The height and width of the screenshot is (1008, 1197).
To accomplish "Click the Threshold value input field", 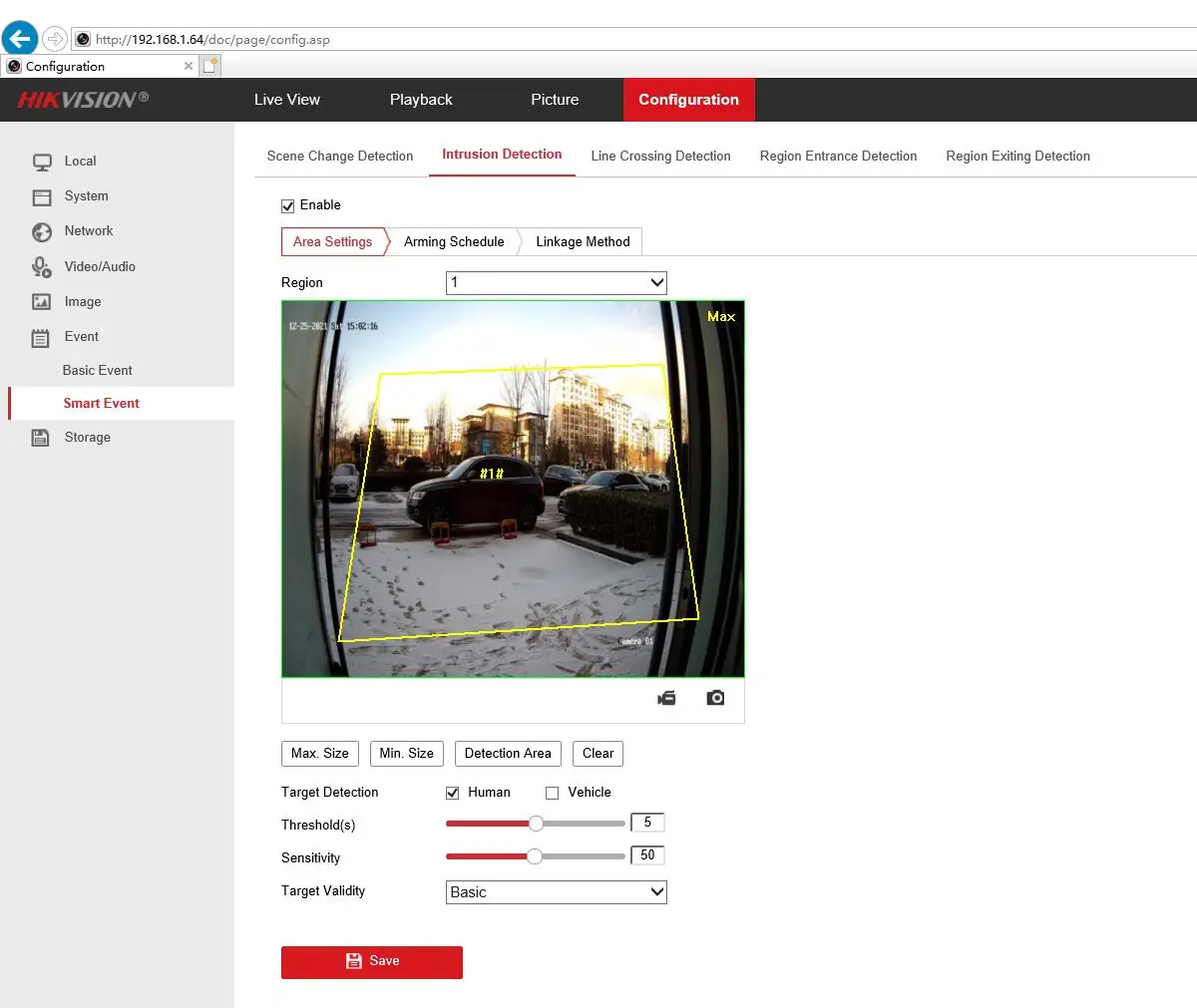I will pyautogui.click(x=647, y=823).
